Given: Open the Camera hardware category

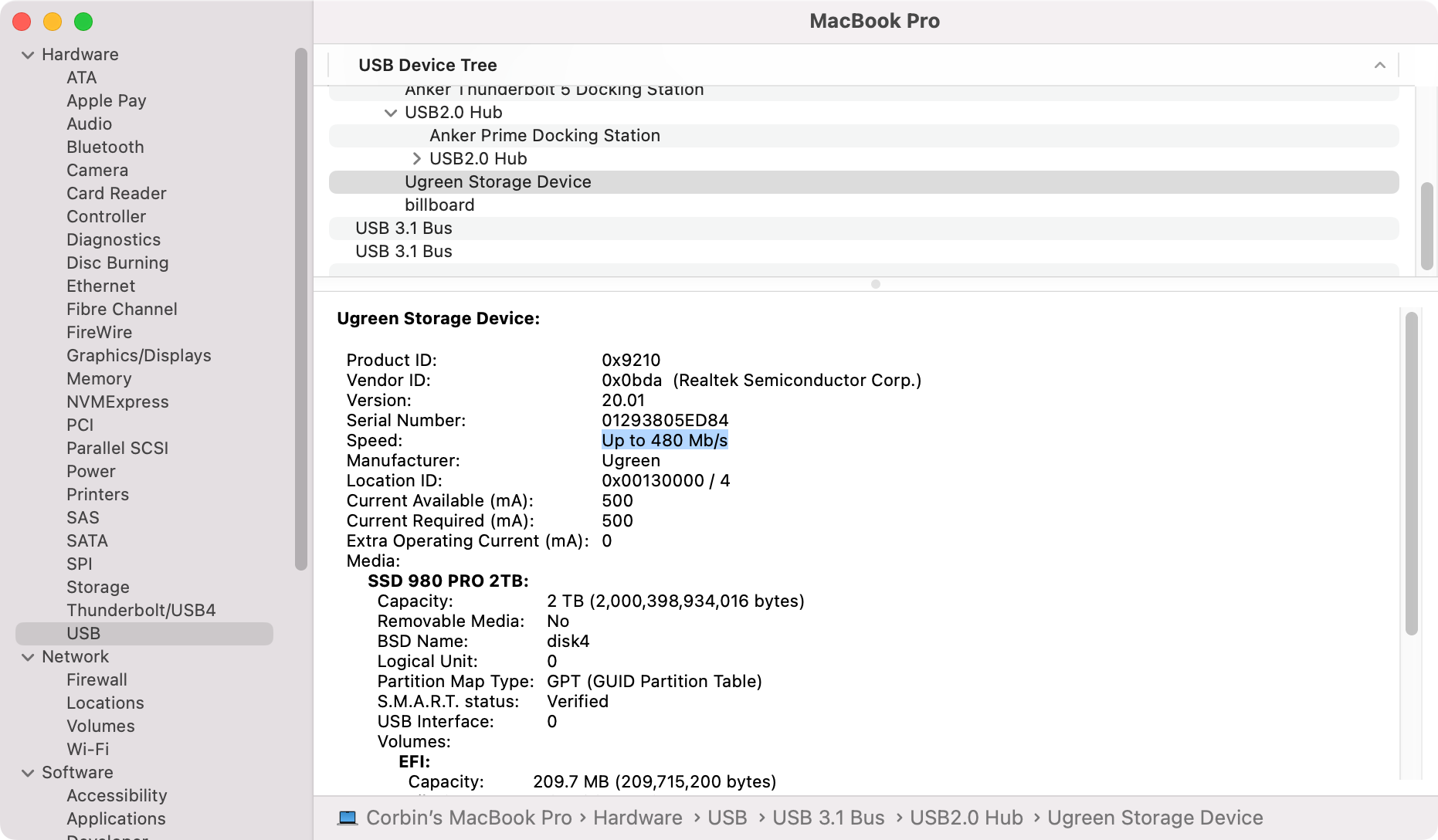Looking at the screenshot, I should (x=97, y=171).
